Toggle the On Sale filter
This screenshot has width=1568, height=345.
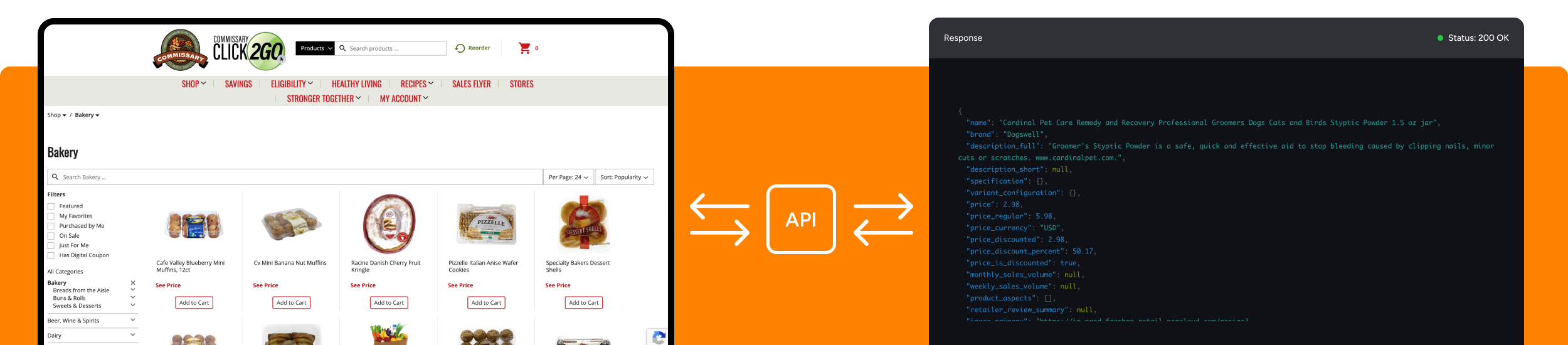click(x=51, y=236)
